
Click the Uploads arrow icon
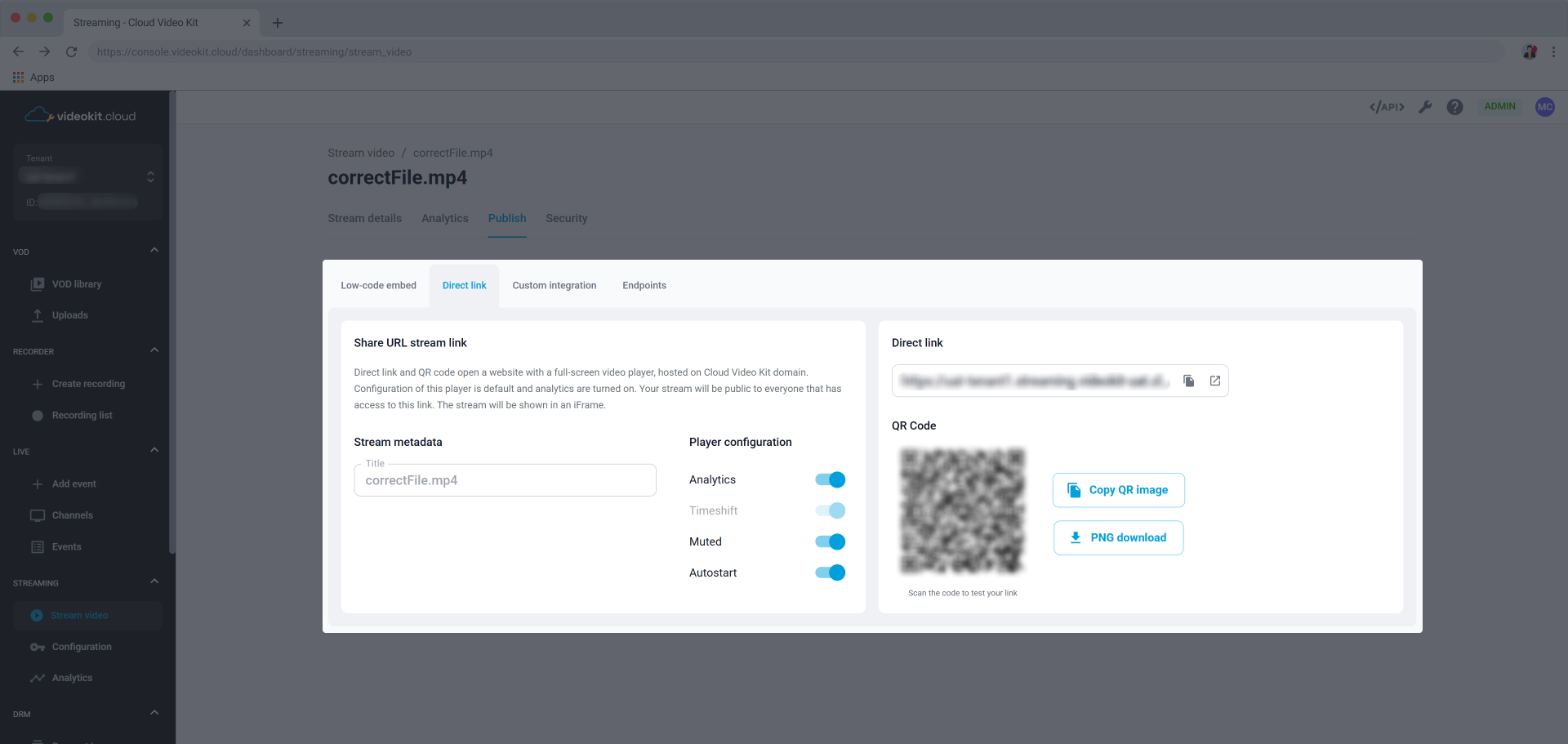click(x=38, y=315)
